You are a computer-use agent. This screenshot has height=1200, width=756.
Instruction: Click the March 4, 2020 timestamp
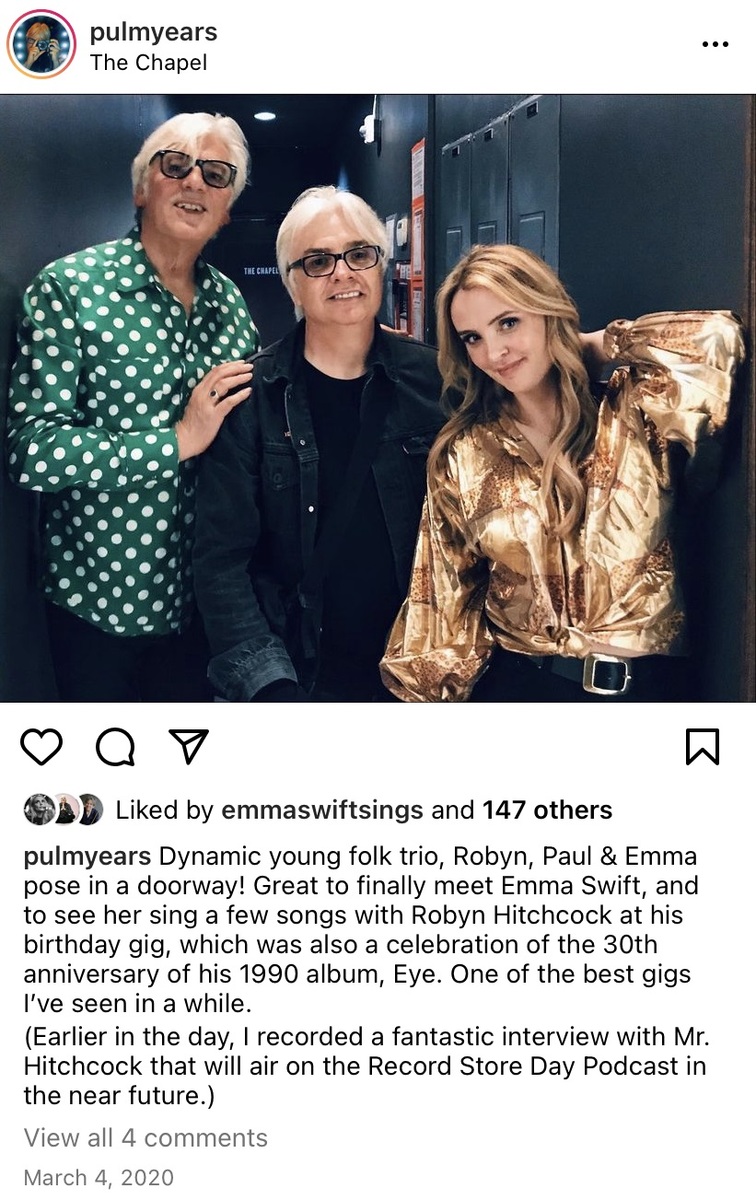(98, 1177)
